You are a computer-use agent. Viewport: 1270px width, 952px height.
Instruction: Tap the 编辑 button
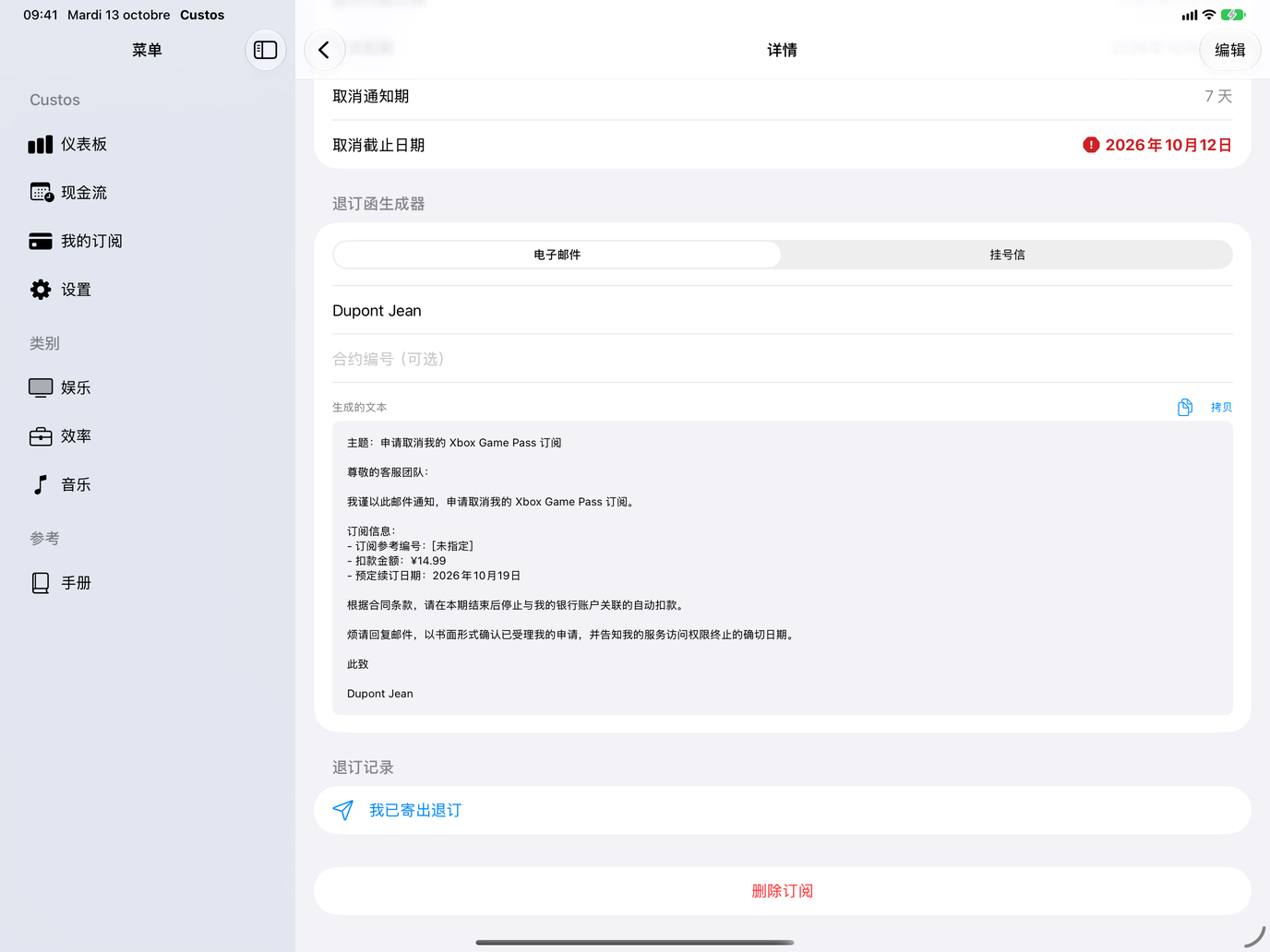pyautogui.click(x=1229, y=50)
